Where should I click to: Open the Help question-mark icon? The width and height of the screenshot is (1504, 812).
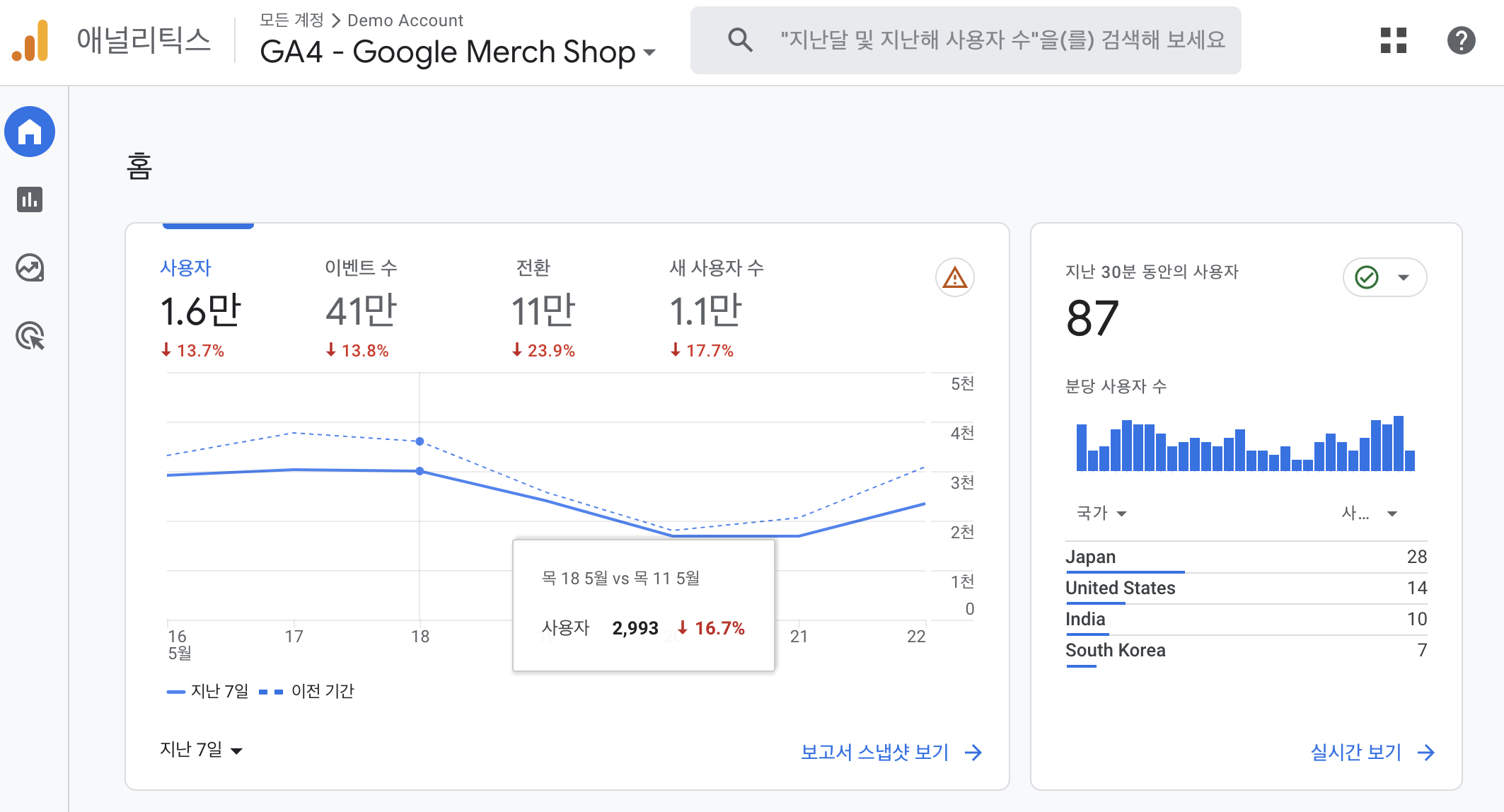[1461, 41]
